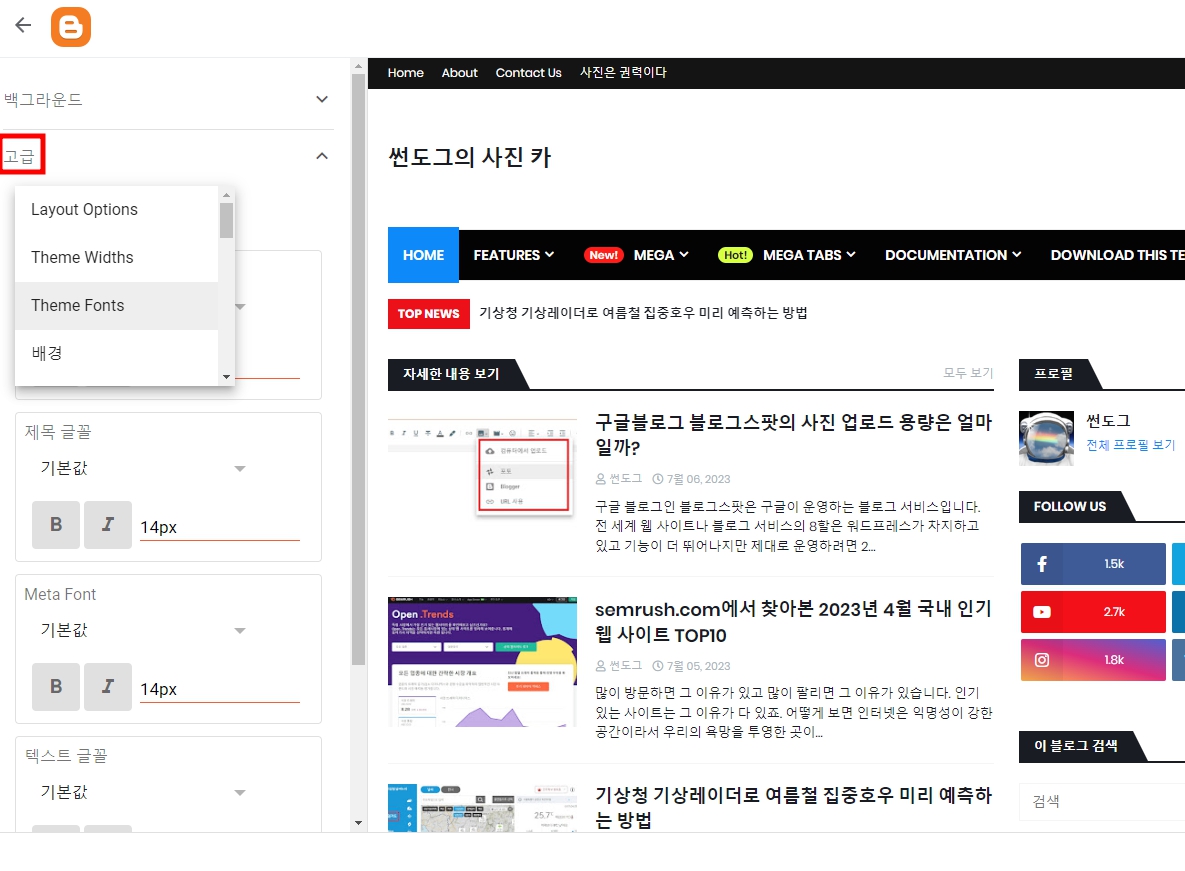Open the Meta Font family dropdown
This screenshot has height=871, width=1185.
(144, 630)
